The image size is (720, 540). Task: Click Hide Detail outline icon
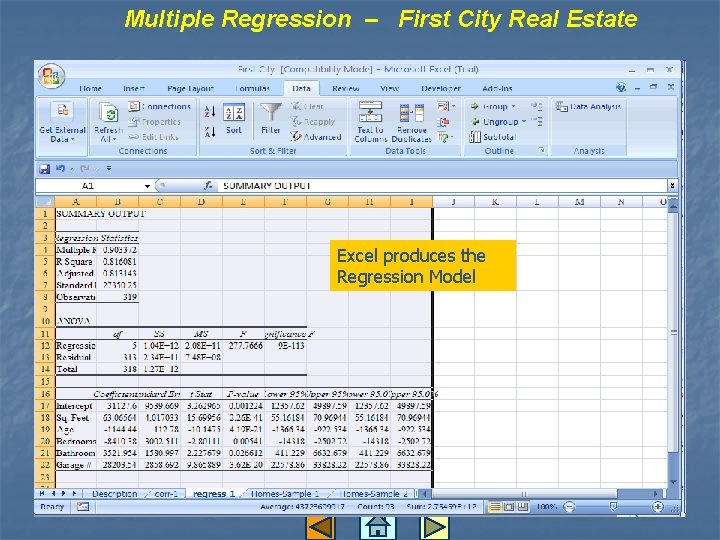coord(536,122)
